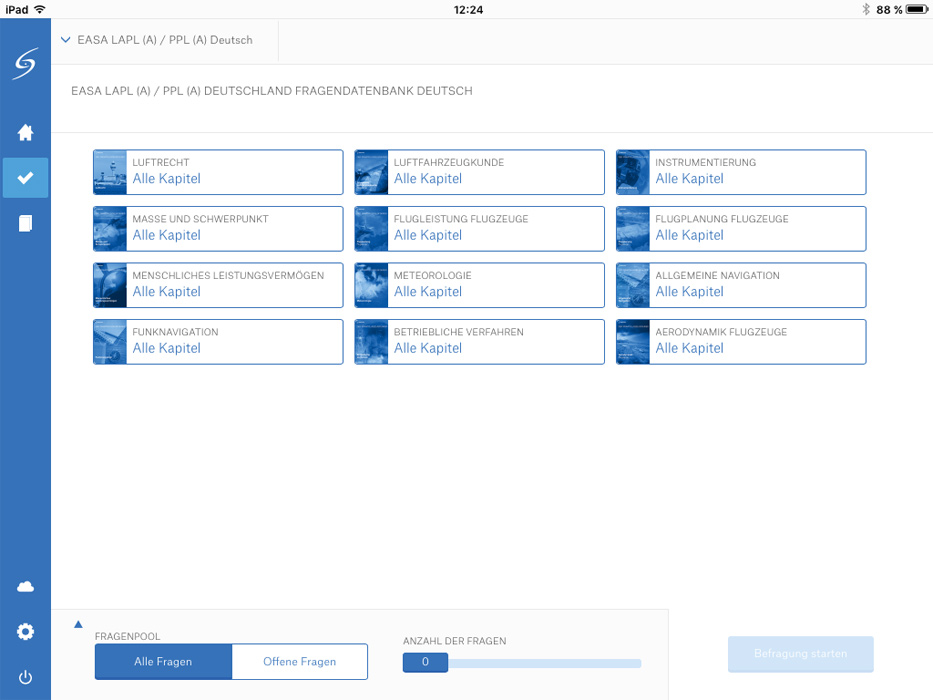Screen dimensions: 933x700
Task: Tap the Luftrecht cover thumbnail
Action: coord(110,172)
